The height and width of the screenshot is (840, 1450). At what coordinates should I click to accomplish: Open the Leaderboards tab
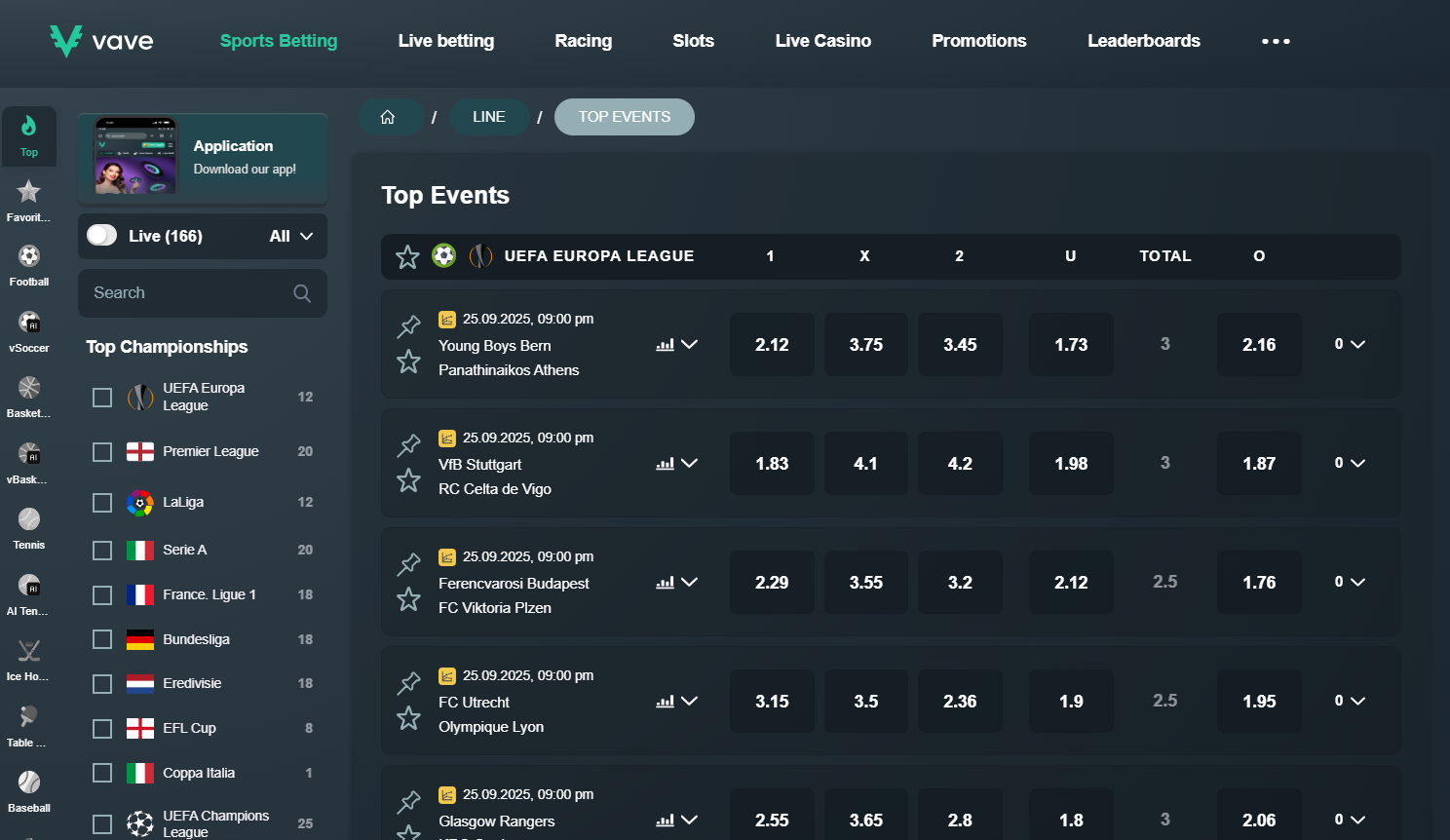coord(1144,41)
